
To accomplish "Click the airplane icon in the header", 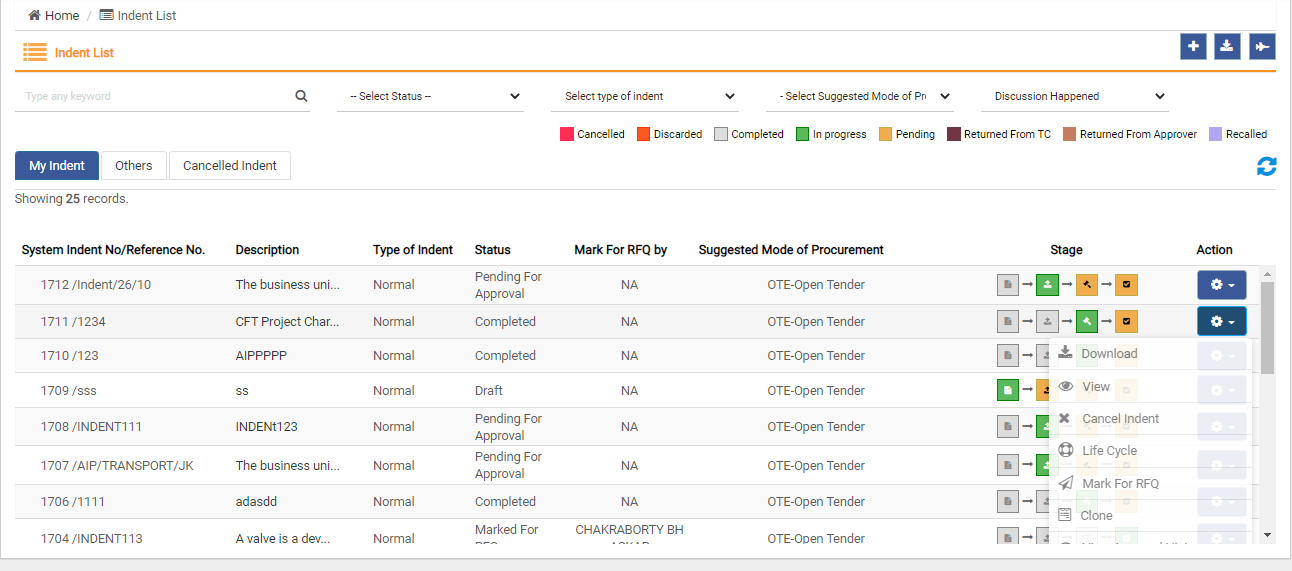I will point(1262,47).
